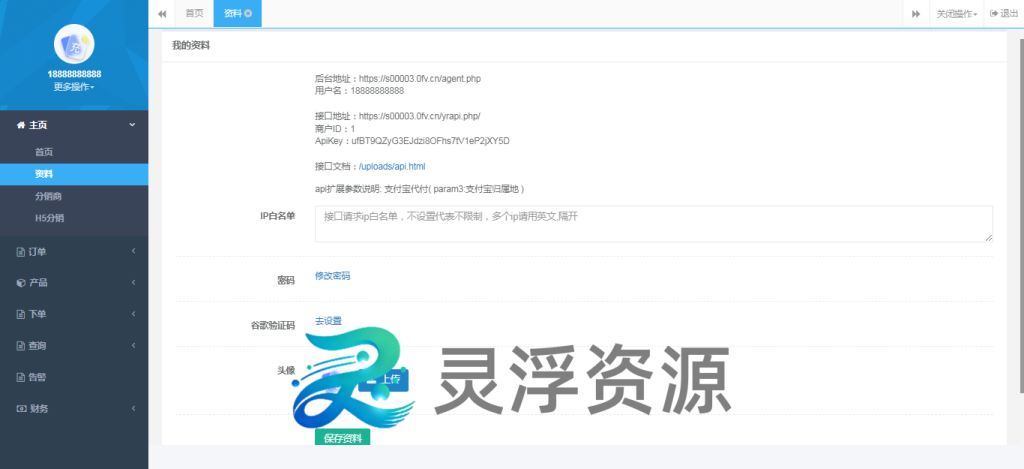Click the 去设置 link for 谷歌验证码

tap(328, 321)
